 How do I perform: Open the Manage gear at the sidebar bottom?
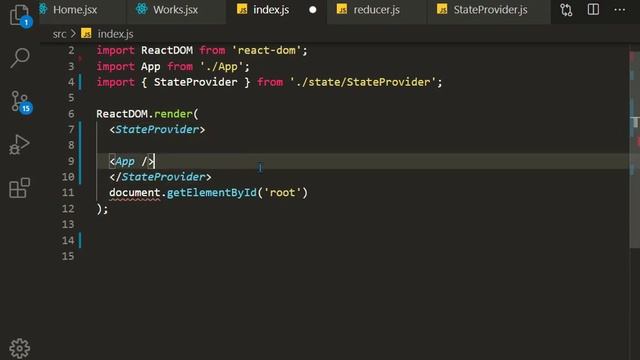pos(19,348)
